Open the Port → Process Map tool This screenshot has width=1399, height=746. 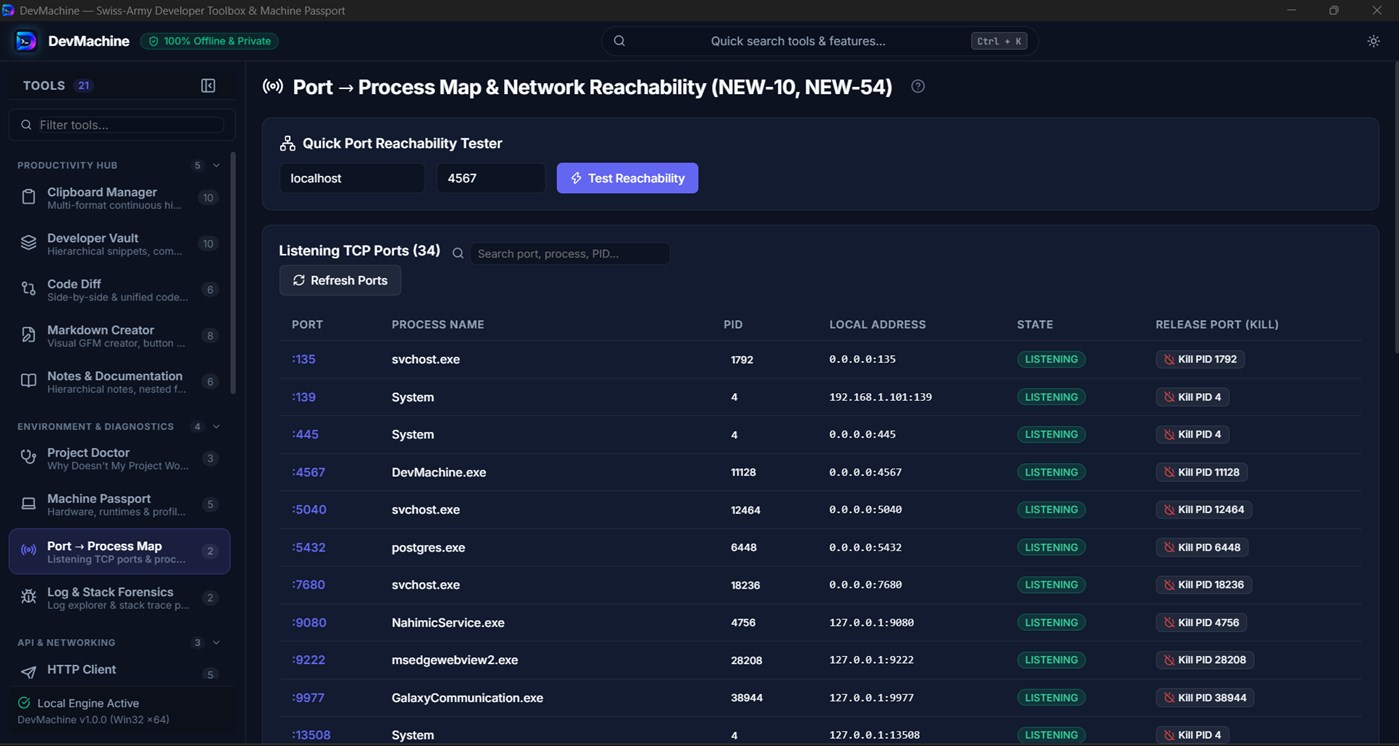click(x=119, y=552)
